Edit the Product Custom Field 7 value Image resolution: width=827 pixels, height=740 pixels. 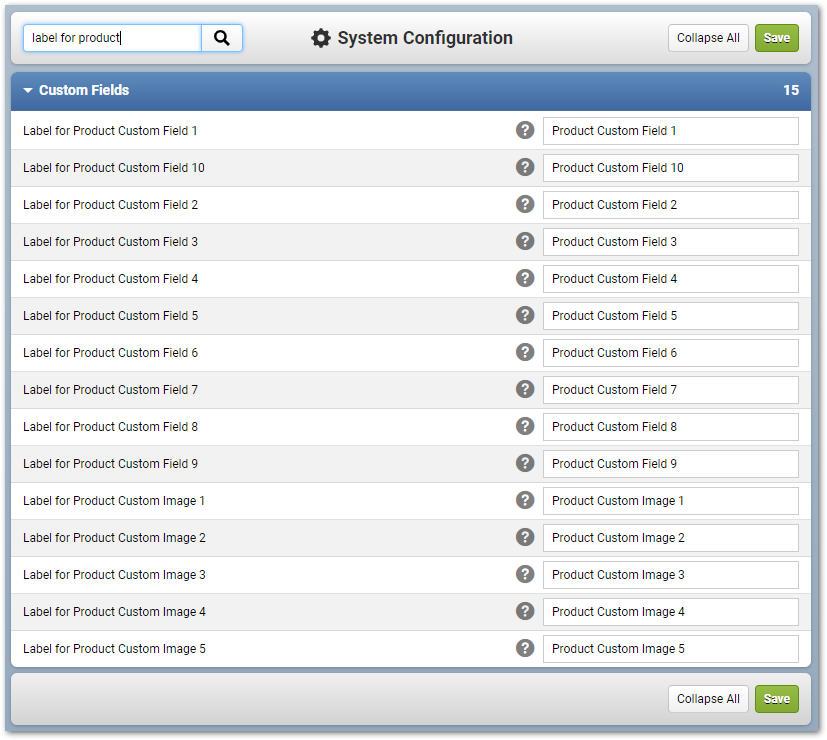(x=670, y=390)
